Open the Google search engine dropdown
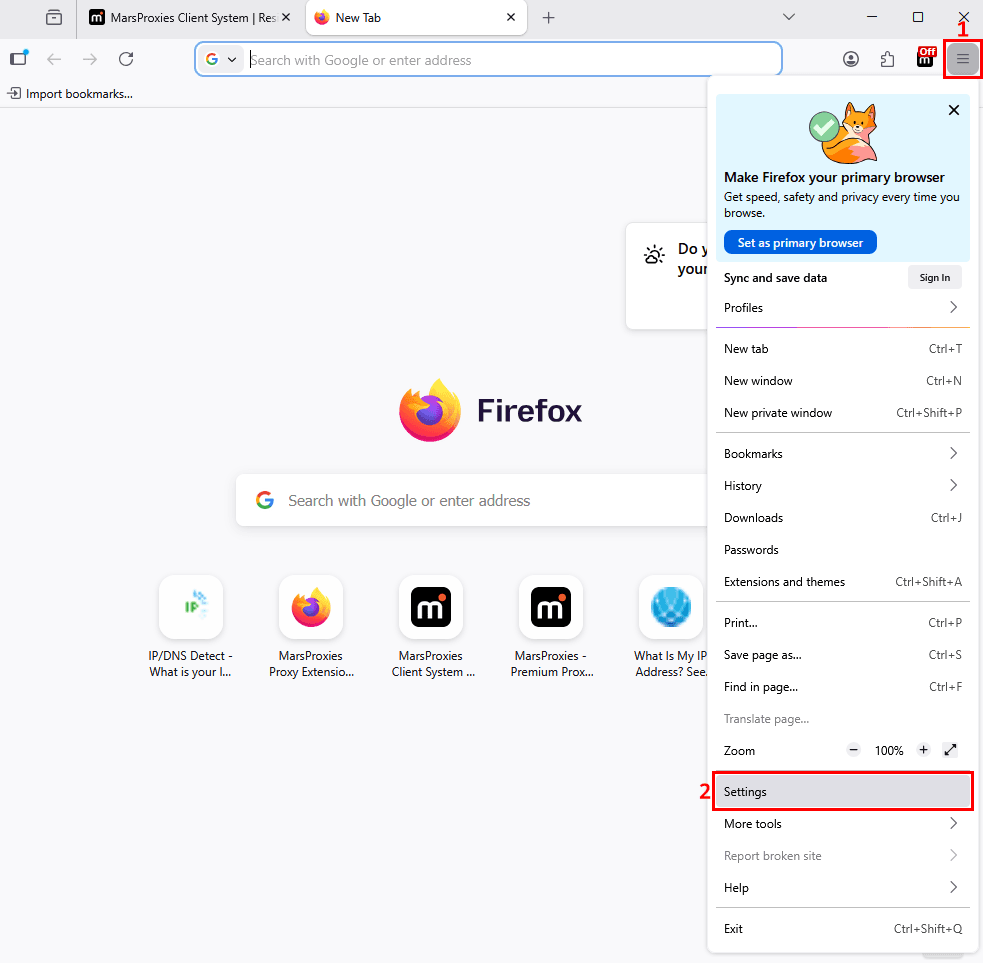The width and height of the screenshot is (983, 963). 221,60
